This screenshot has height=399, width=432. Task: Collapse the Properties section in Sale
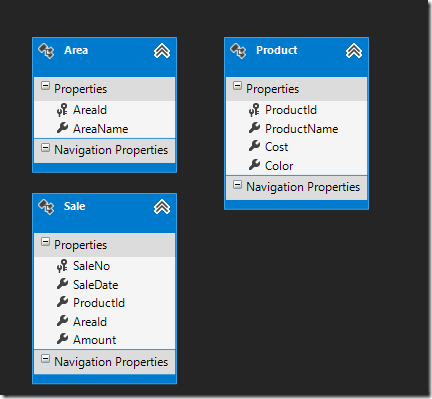(x=45, y=242)
